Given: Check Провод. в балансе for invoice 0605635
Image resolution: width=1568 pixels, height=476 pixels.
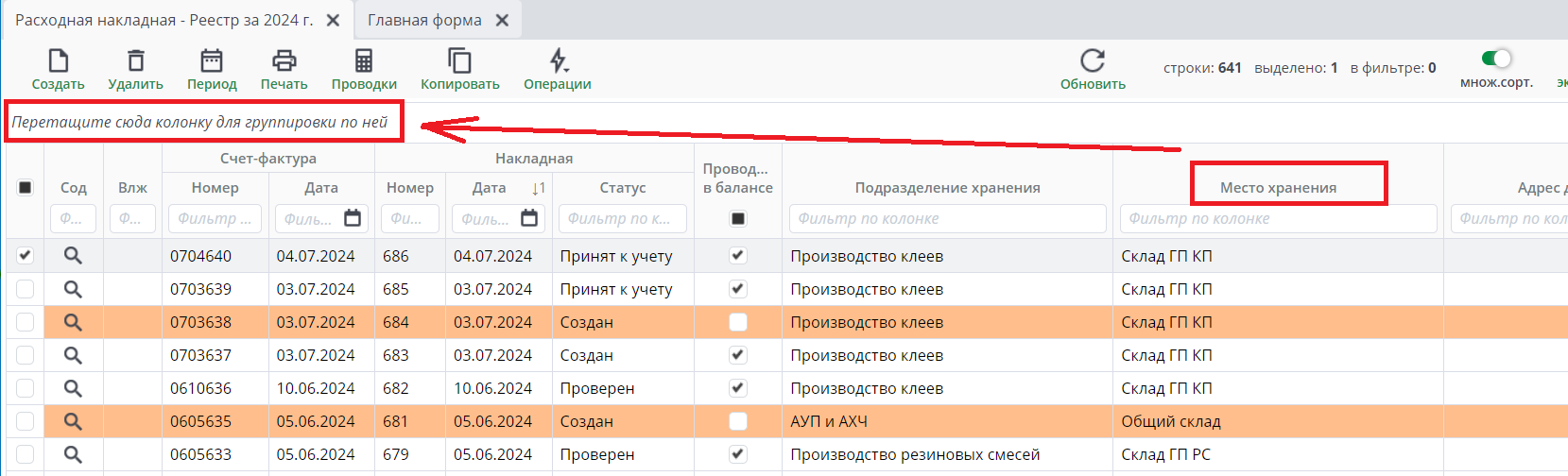Looking at the screenshot, I should click(x=738, y=421).
